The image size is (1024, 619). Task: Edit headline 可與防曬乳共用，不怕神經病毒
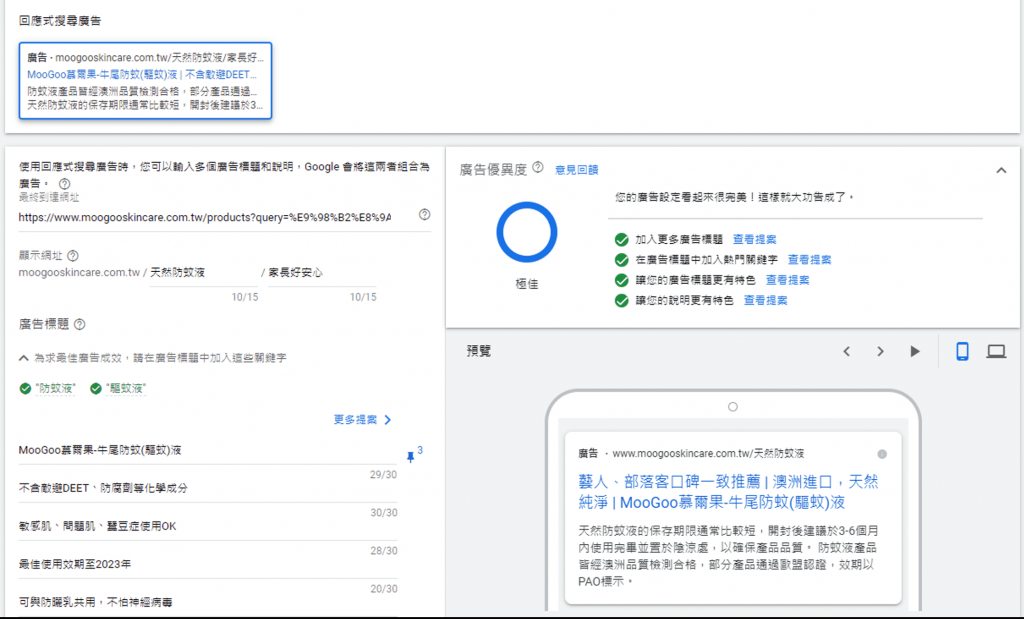pyautogui.click(x=208, y=602)
